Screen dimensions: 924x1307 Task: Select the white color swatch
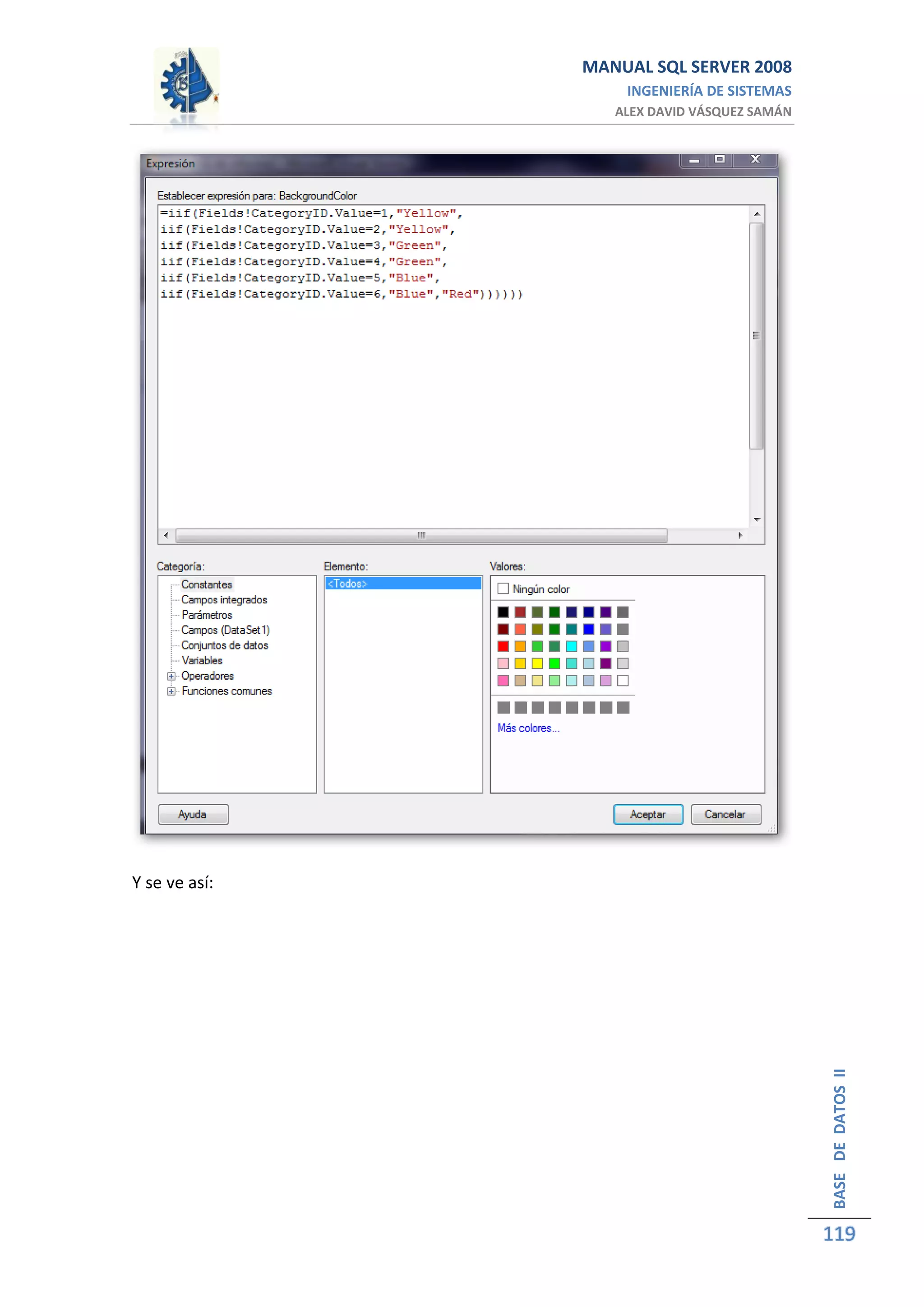point(623,680)
